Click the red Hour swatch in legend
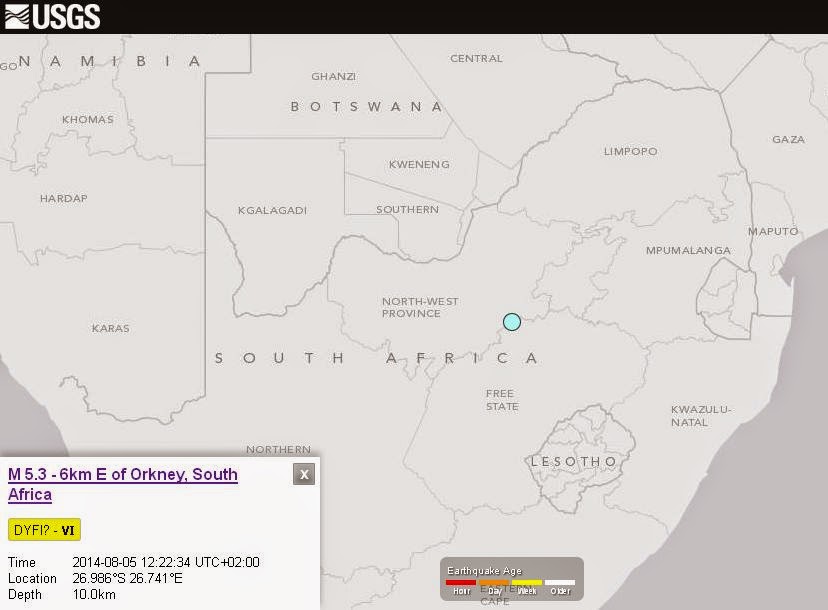The height and width of the screenshot is (610, 828). click(x=460, y=582)
